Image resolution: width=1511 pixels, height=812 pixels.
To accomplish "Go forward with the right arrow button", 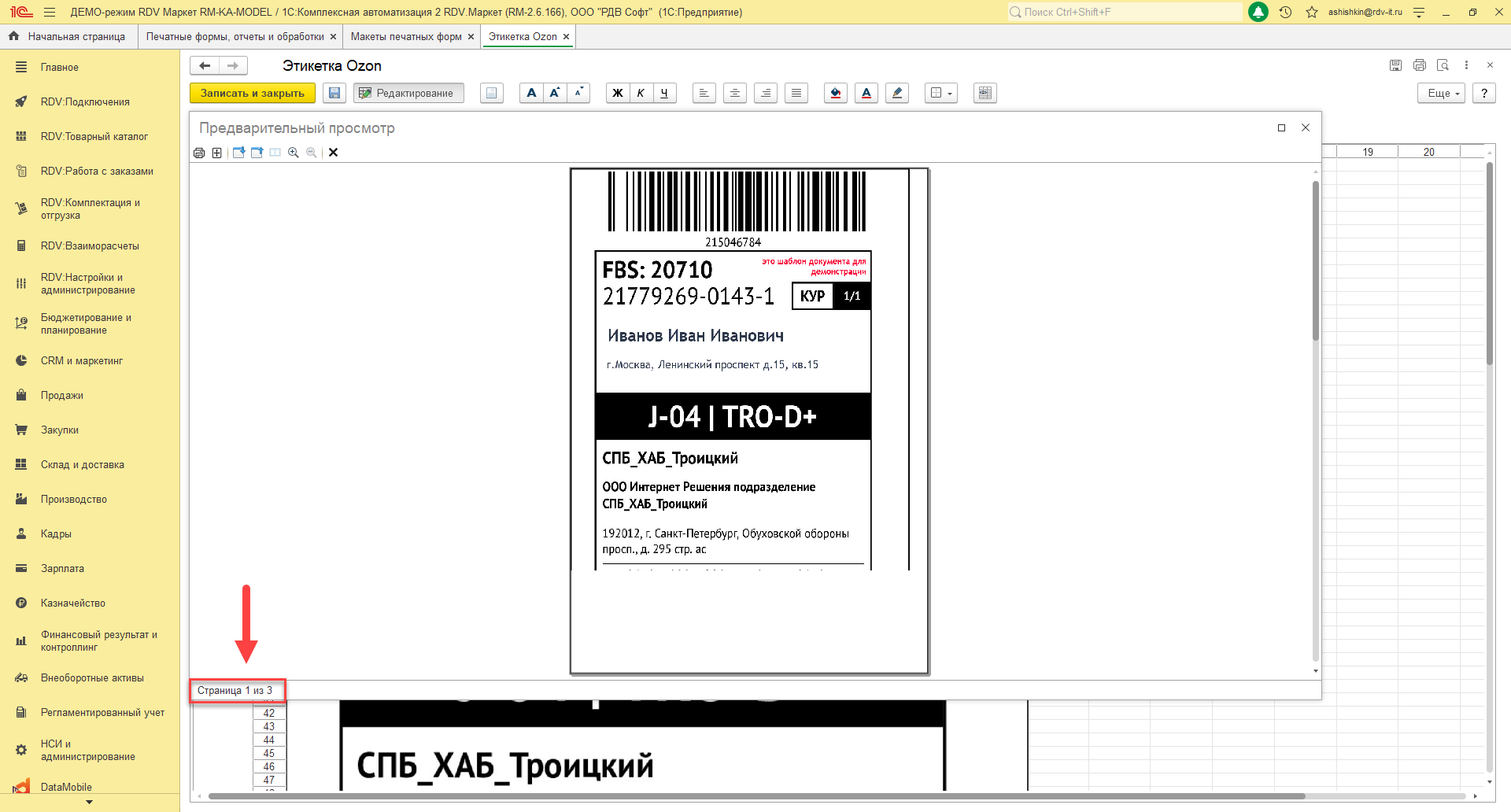I will [233, 66].
